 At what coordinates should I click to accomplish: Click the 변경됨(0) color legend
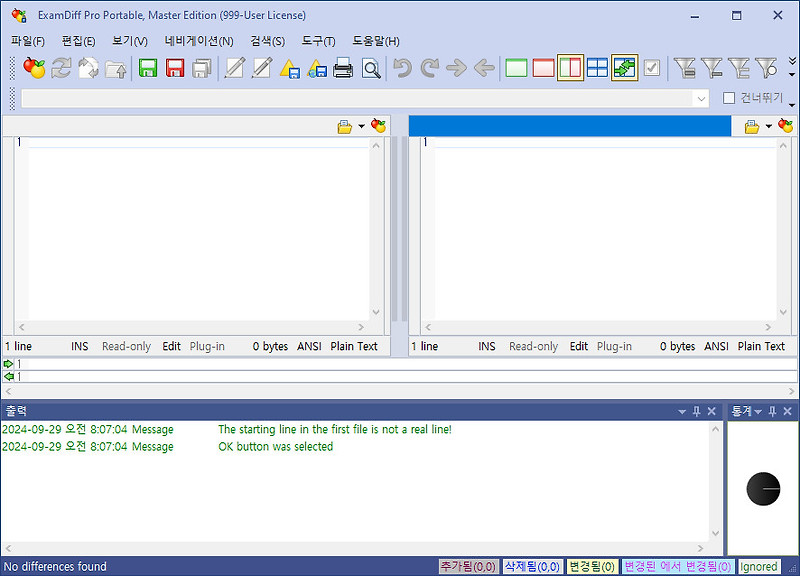592,566
